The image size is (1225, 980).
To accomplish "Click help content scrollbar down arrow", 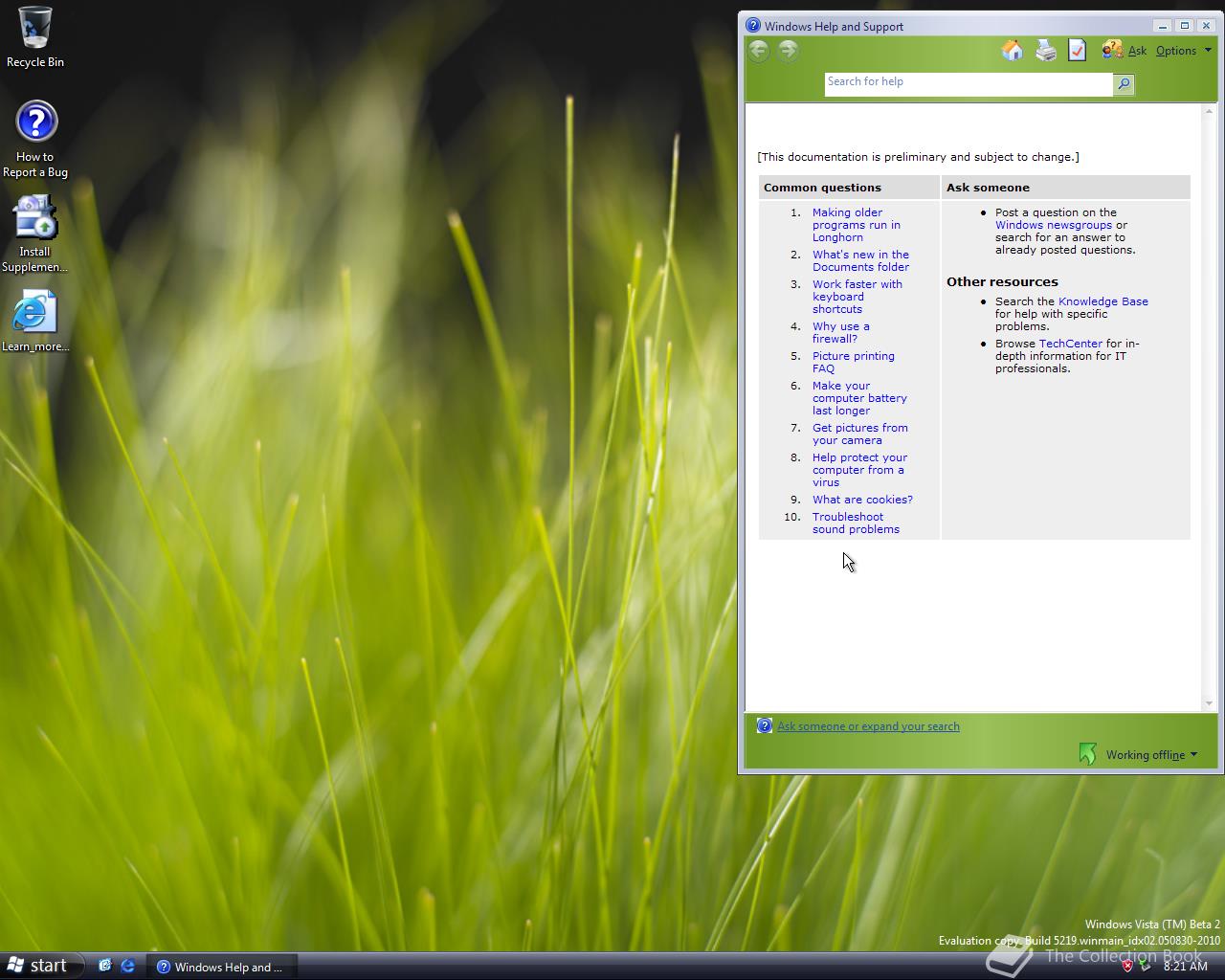I will [x=1208, y=703].
